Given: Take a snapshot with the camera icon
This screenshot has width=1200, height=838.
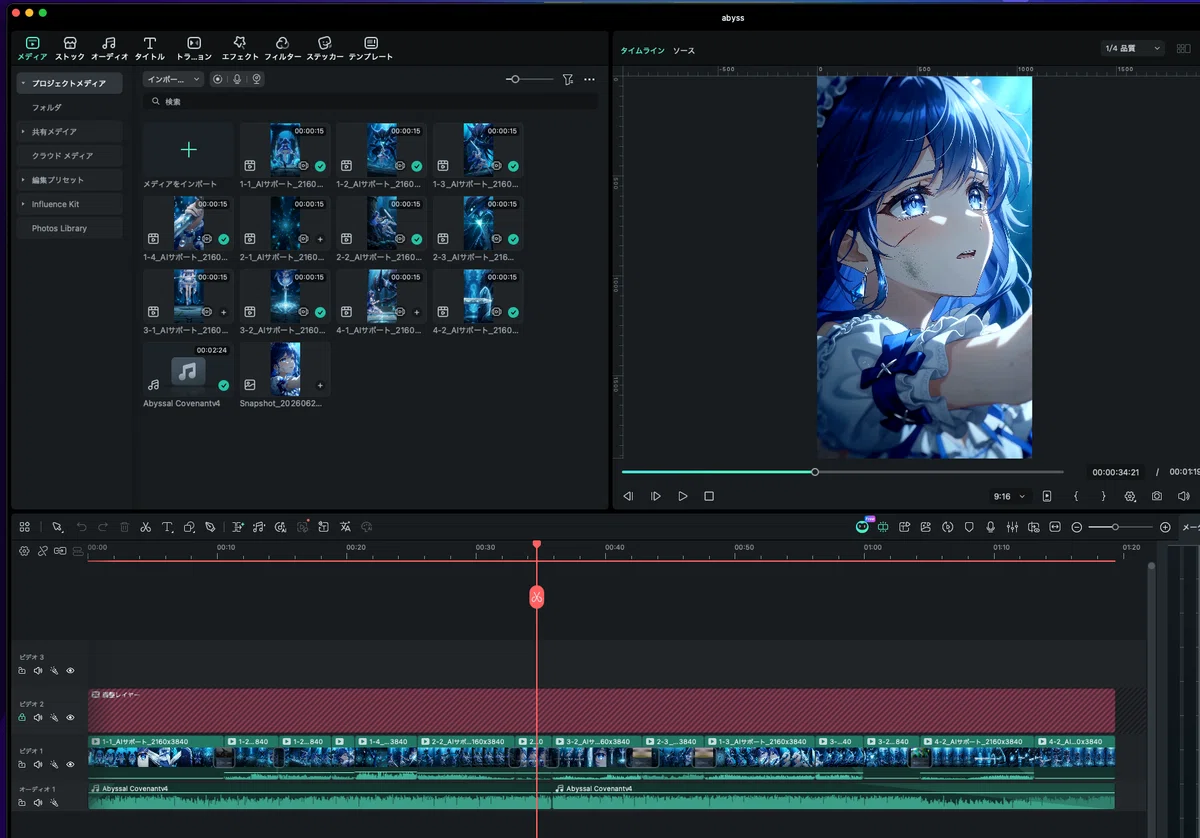Looking at the screenshot, I should click(1157, 496).
